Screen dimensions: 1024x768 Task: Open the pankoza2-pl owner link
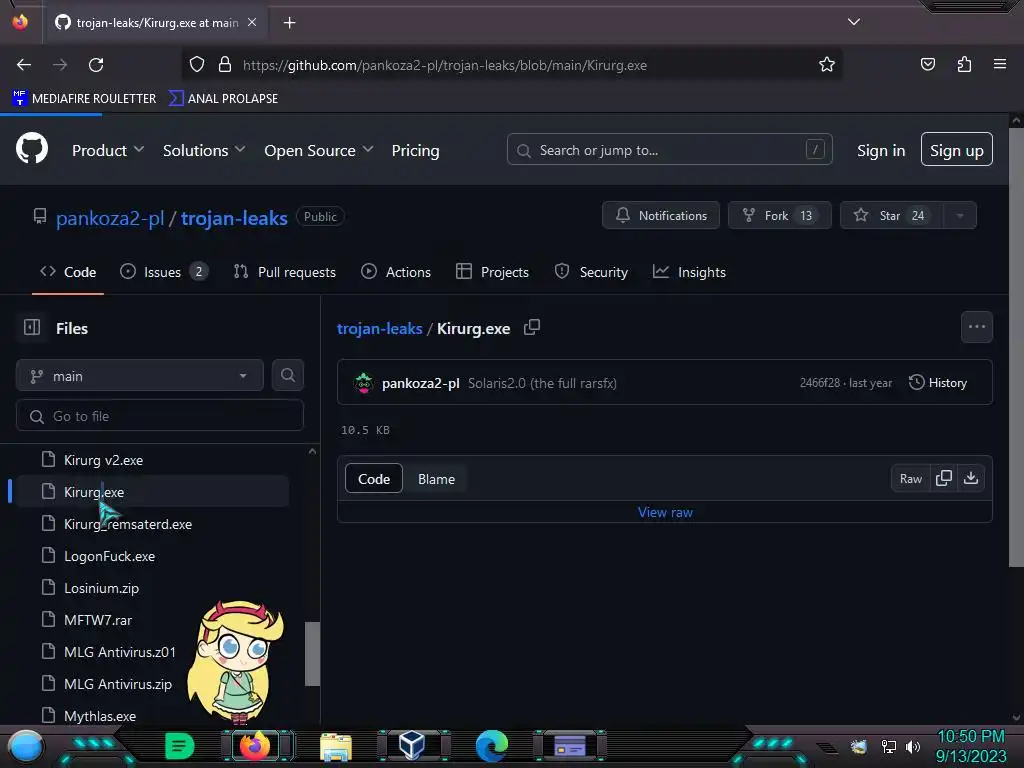[110, 217]
